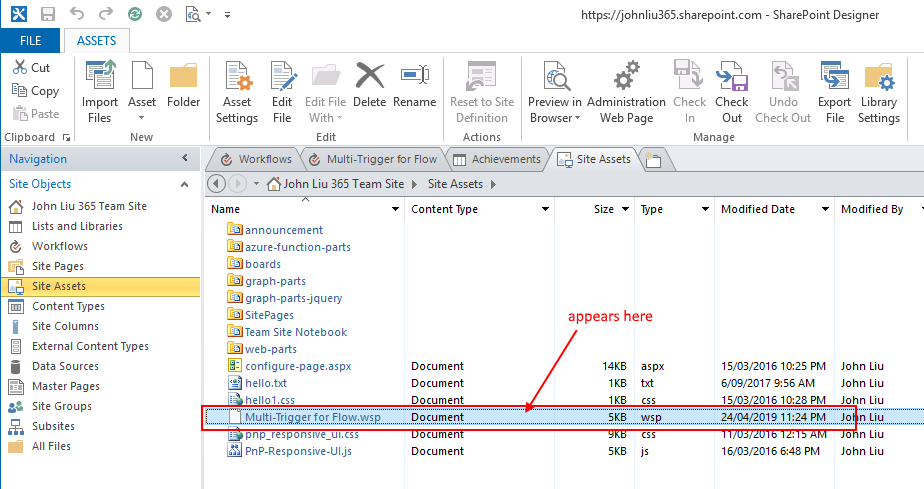Select Master Pages in the navigation
Image resolution: width=924 pixels, height=489 pixels.
[65, 386]
